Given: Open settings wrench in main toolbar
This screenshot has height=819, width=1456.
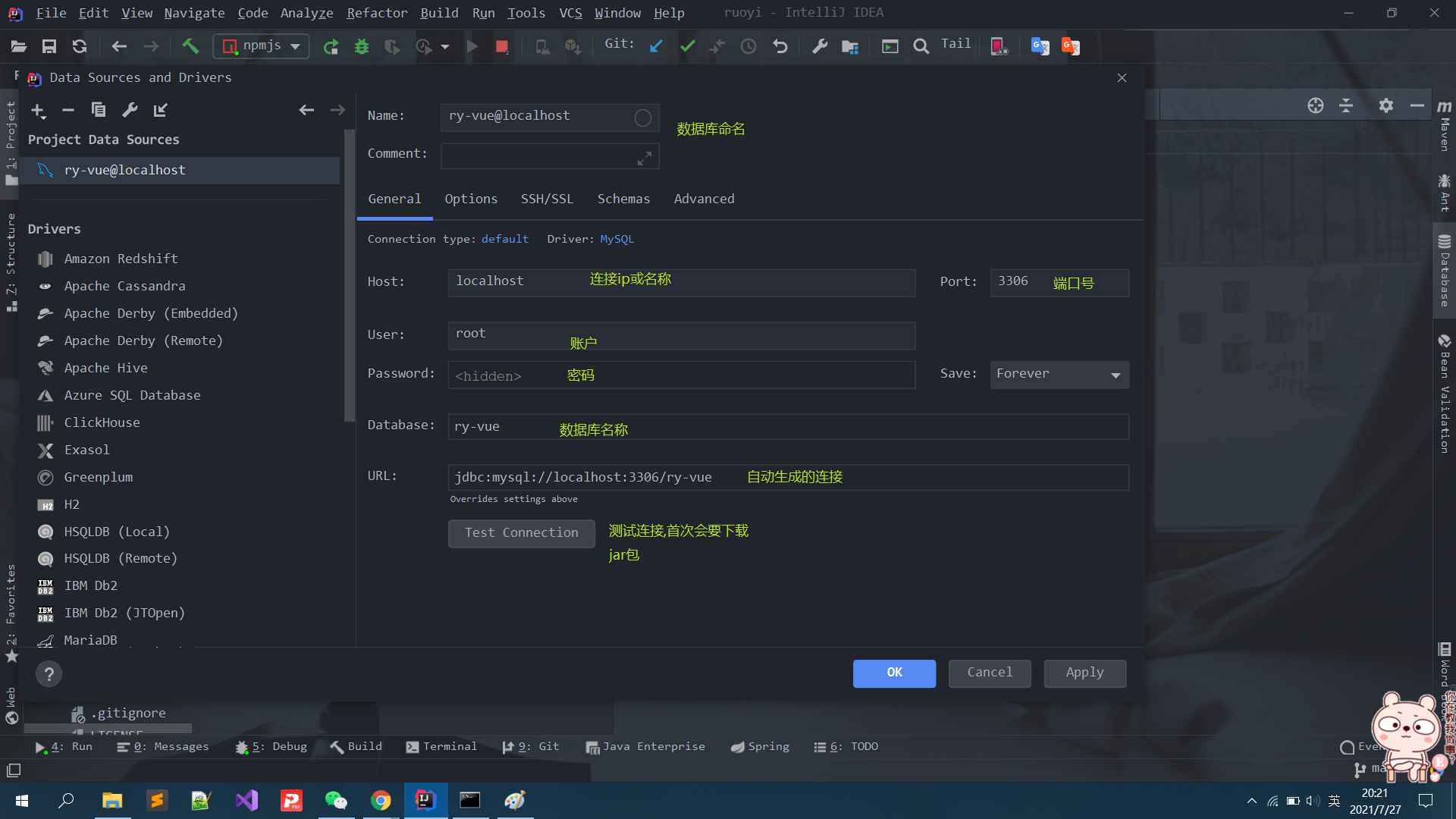Looking at the screenshot, I should click(x=820, y=47).
